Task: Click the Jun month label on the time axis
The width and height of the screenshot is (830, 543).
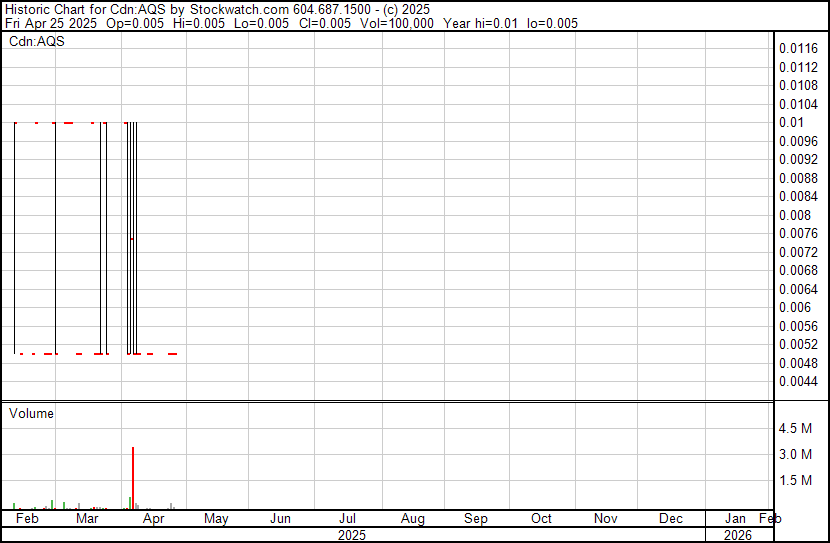Action: coord(281,518)
